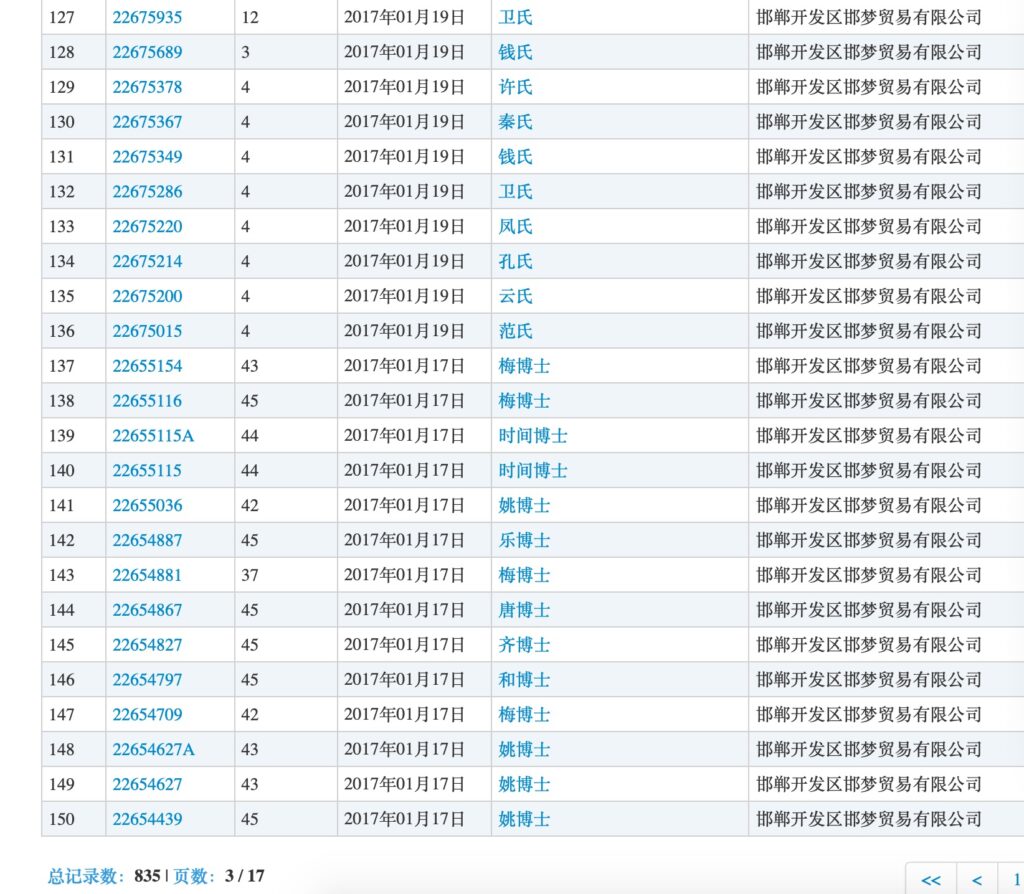Open registration number 22654439

pos(147,820)
